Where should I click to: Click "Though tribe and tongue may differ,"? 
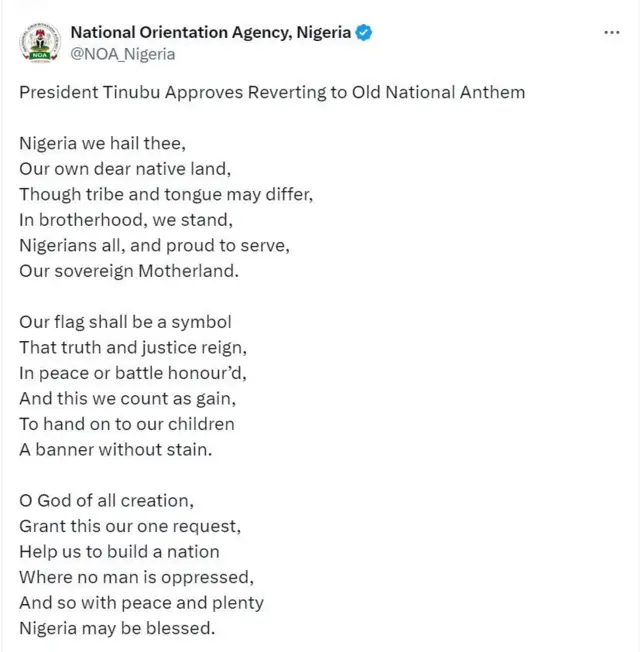(x=166, y=194)
